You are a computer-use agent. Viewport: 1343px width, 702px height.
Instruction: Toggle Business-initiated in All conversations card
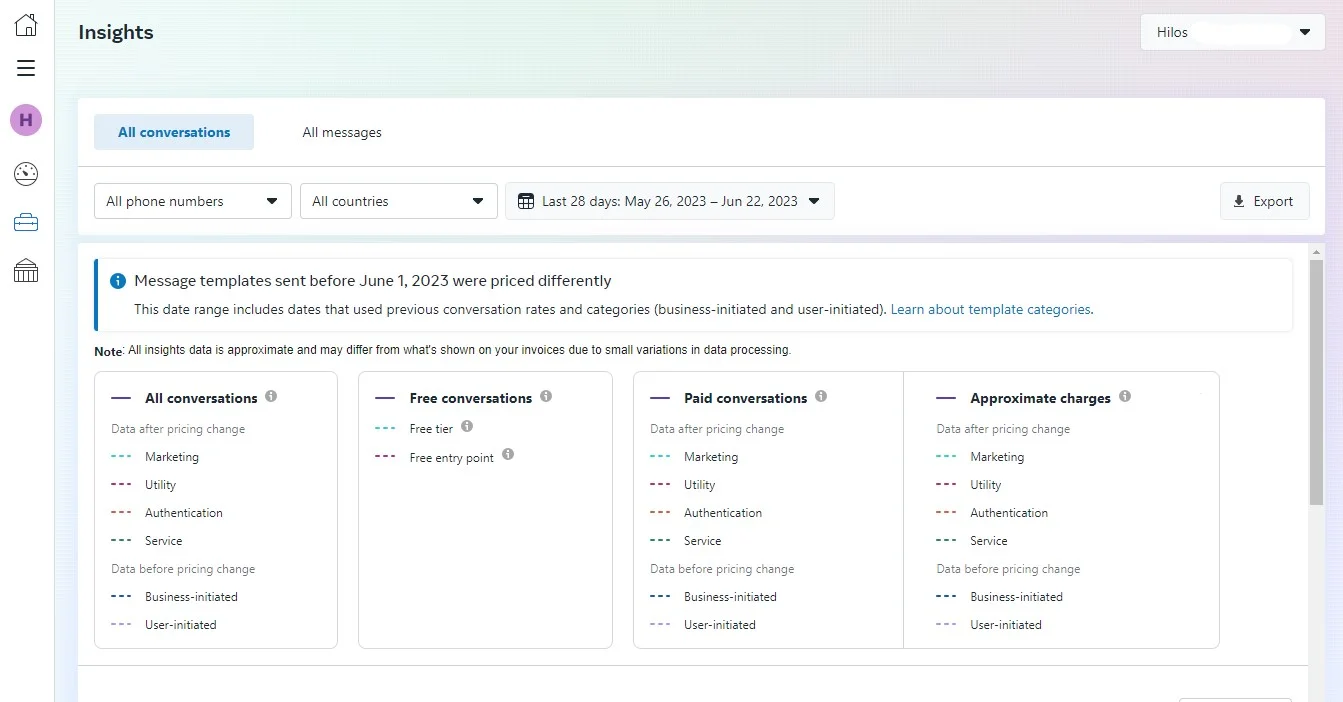pos(175,597)
